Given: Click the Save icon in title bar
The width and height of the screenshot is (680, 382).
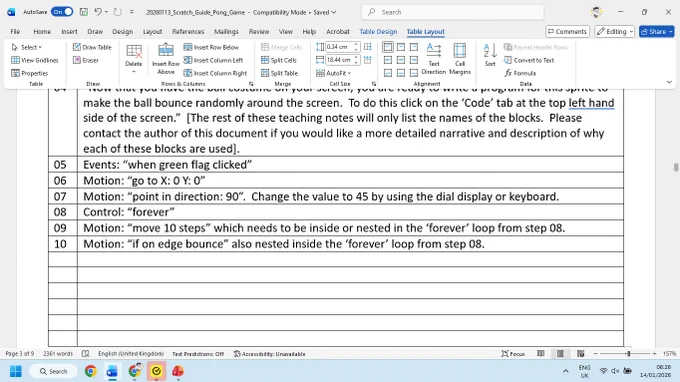Looking at the screenshot, I should tap(84, 12).
